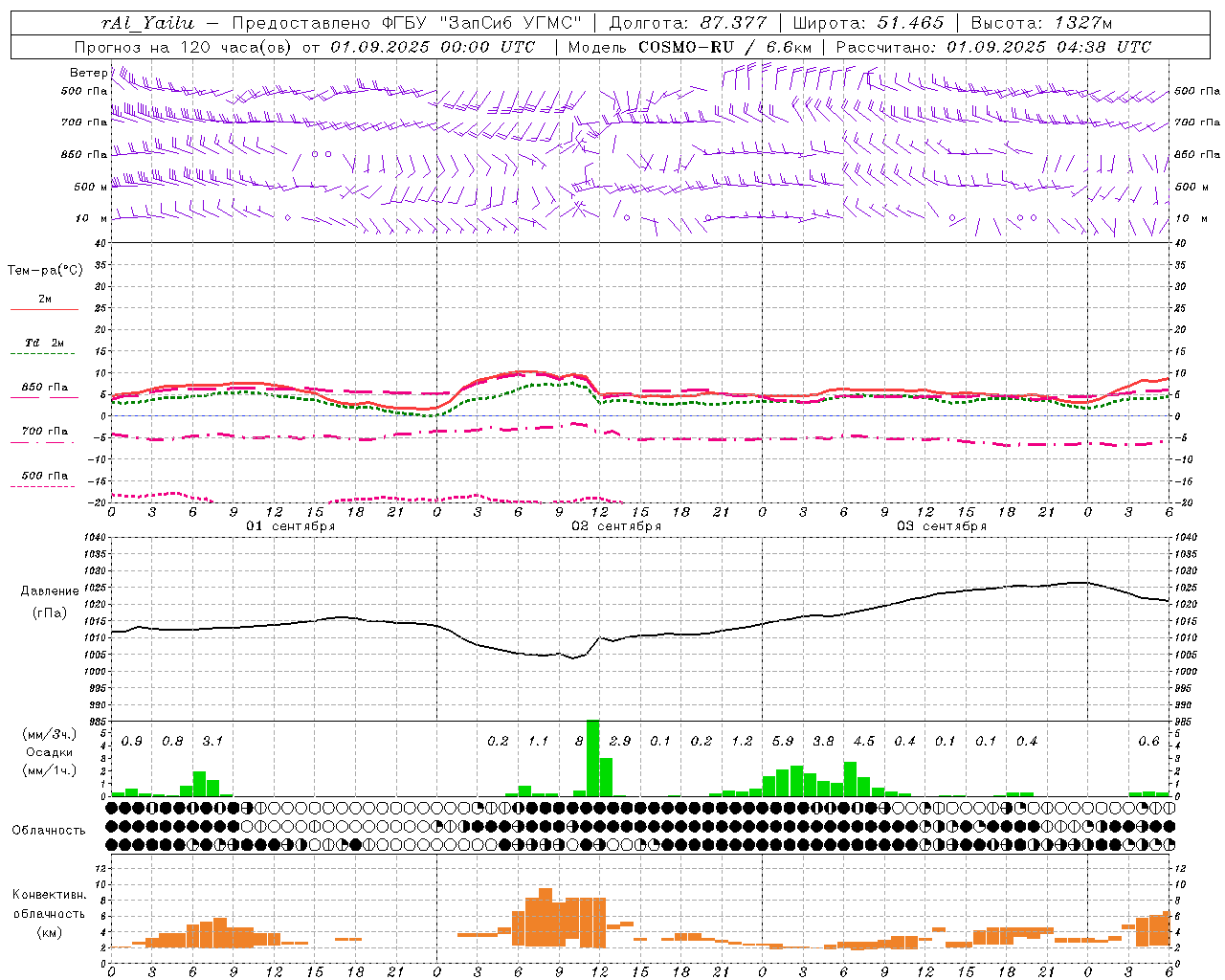
Task: Click the provider text "ЗапСиб УГМС"
Action: (x=511, y=23)
